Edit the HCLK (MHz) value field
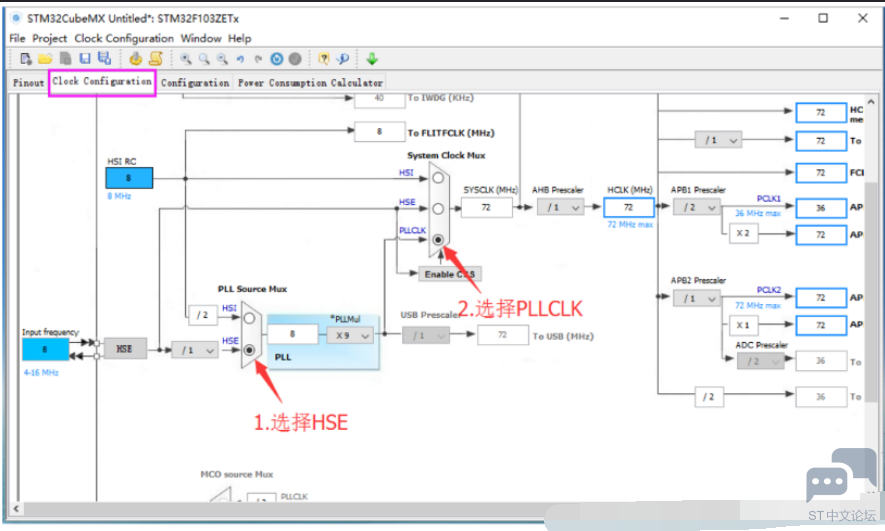The image size is (885, 531). point(629,208)
